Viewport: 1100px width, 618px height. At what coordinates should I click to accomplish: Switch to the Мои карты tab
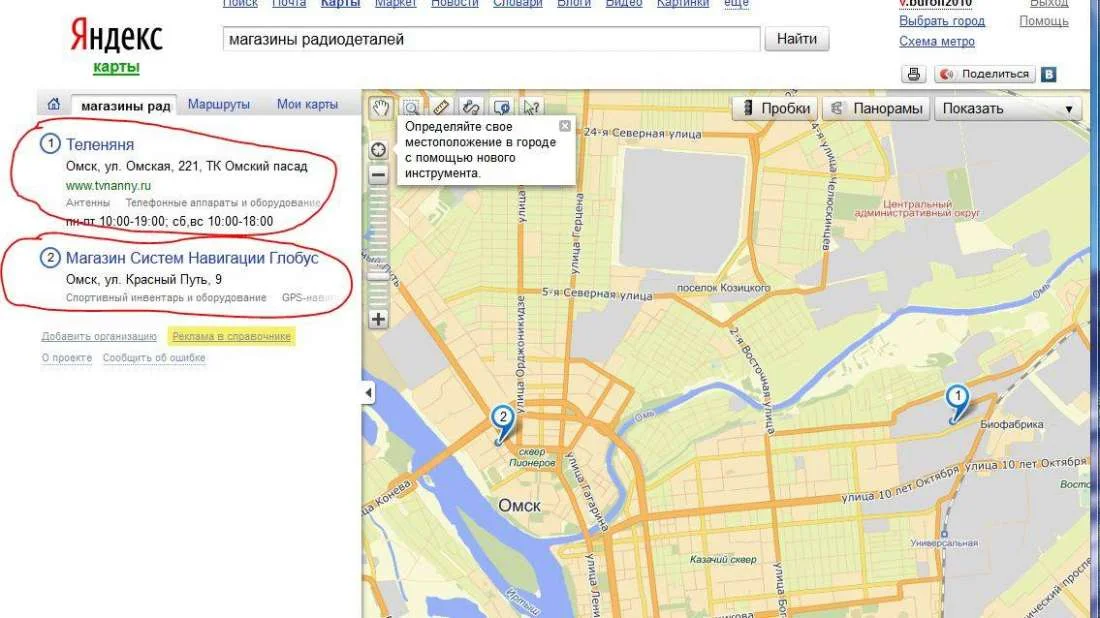[307, 104]
